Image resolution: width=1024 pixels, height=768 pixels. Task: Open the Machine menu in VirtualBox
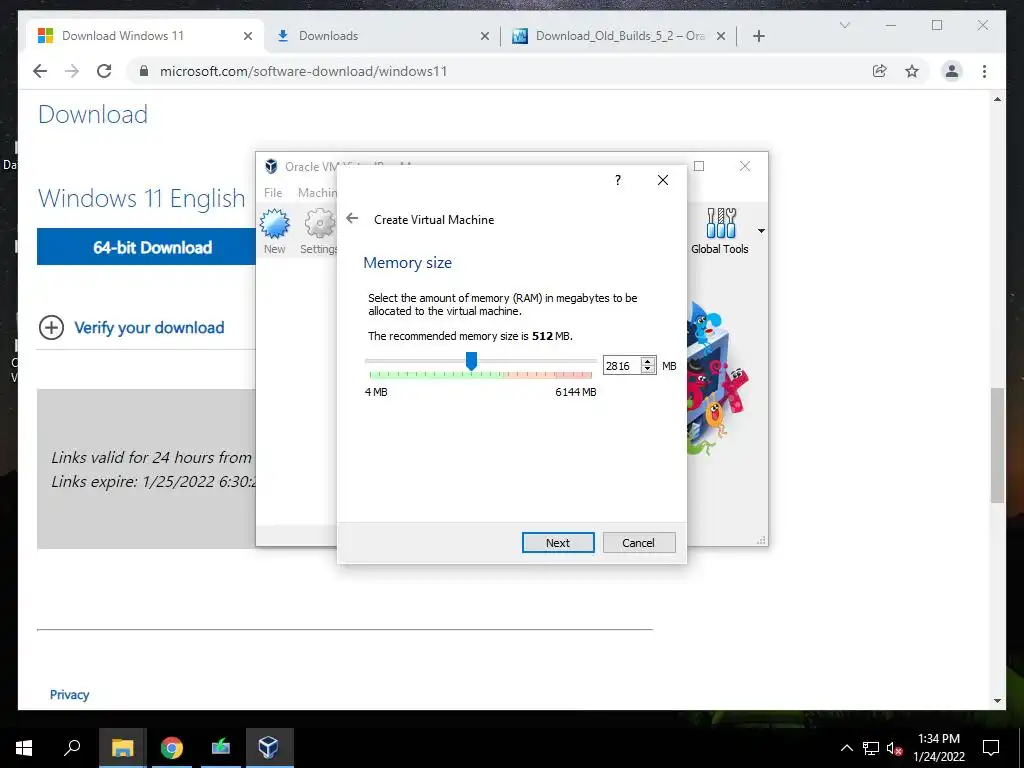pos(317,193)
